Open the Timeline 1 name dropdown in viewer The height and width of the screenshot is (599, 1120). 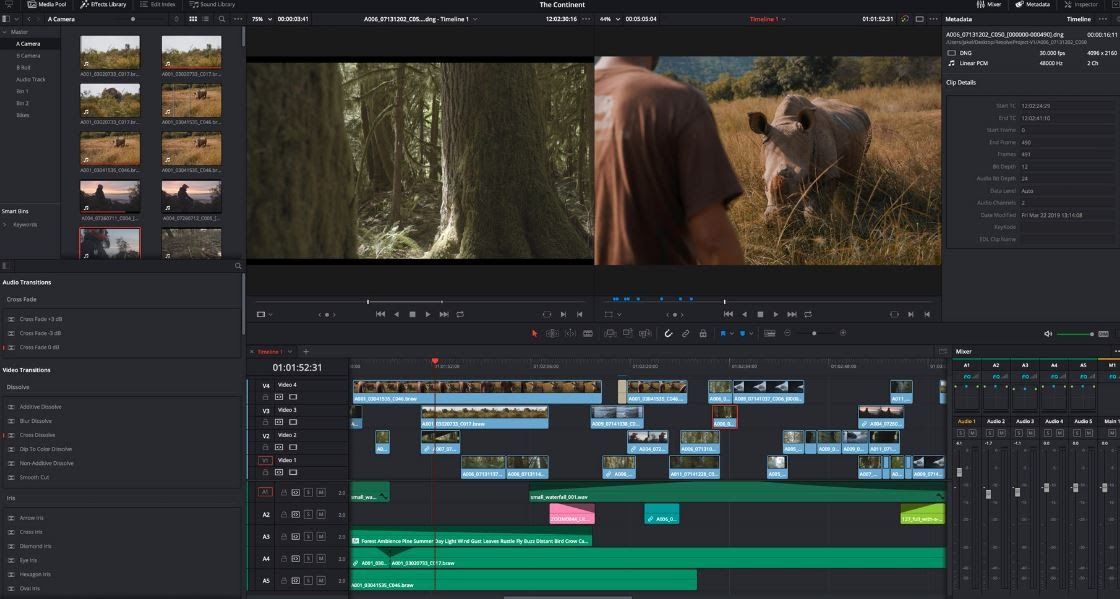[x=768, y=19]
